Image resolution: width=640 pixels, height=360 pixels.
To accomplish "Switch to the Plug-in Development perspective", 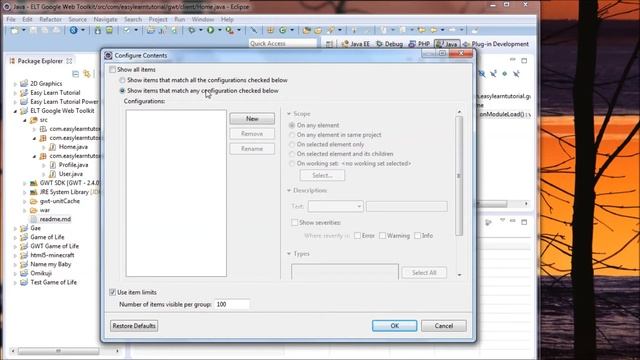I will (x=496, y=44).
